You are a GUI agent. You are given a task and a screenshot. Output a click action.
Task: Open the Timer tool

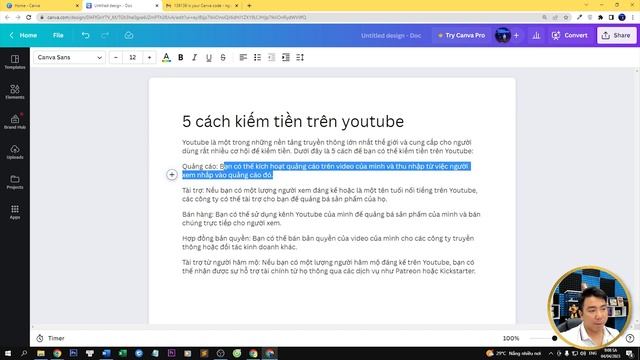(x=50, y=338)
